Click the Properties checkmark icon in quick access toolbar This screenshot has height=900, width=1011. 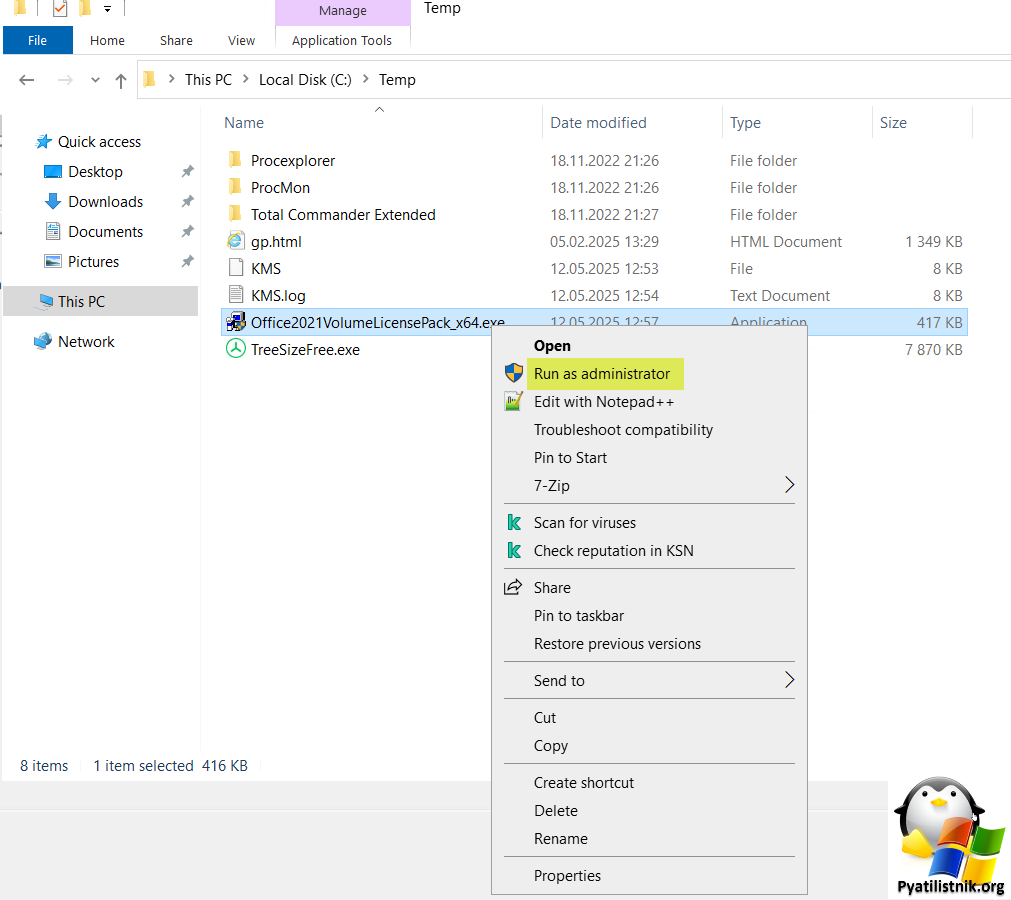60,8
